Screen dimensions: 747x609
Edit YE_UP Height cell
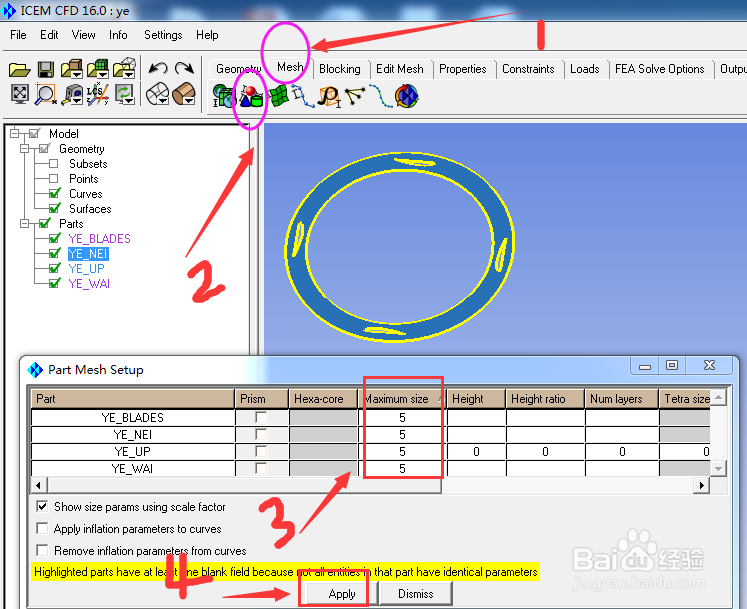pos(476,451)
